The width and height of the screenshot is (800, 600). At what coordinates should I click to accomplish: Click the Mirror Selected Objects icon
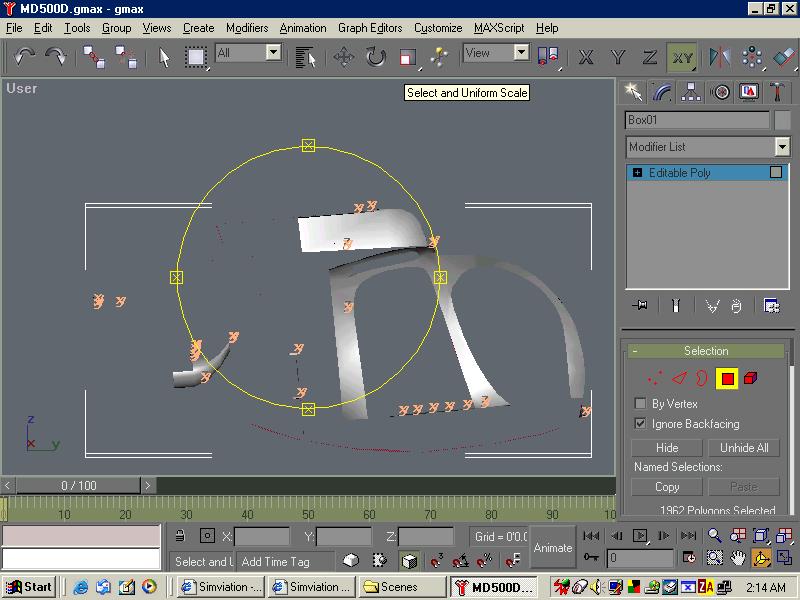click(x=717, y=57)
